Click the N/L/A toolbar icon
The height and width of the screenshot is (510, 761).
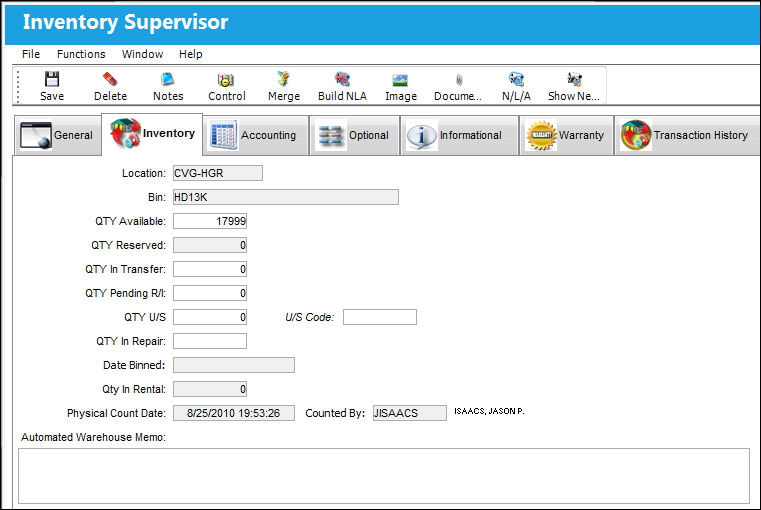pyautogui.click(x=516, y=79)
